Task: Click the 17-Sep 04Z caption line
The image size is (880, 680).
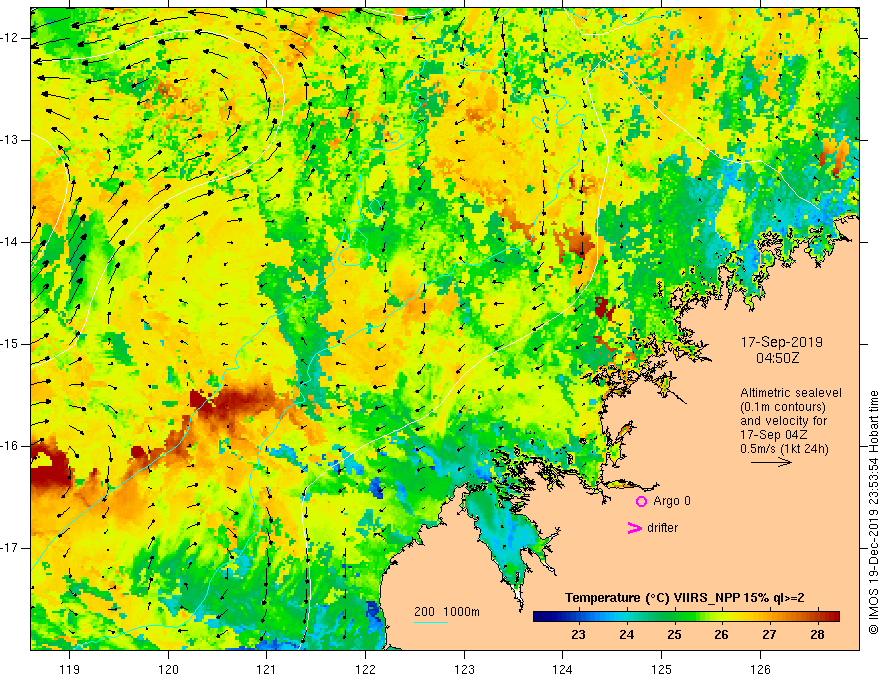Action: click(x=776, y=435)
